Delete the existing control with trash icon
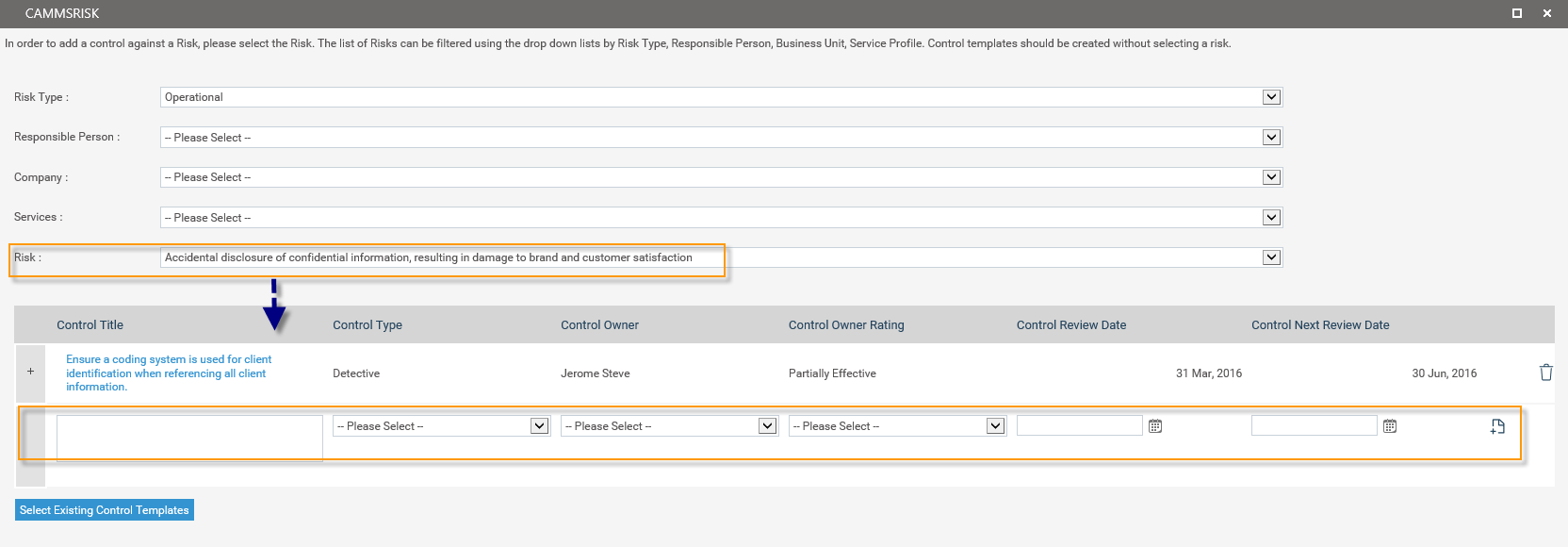The width and height of the screenshot is (1568, 547). (1545, 373)
